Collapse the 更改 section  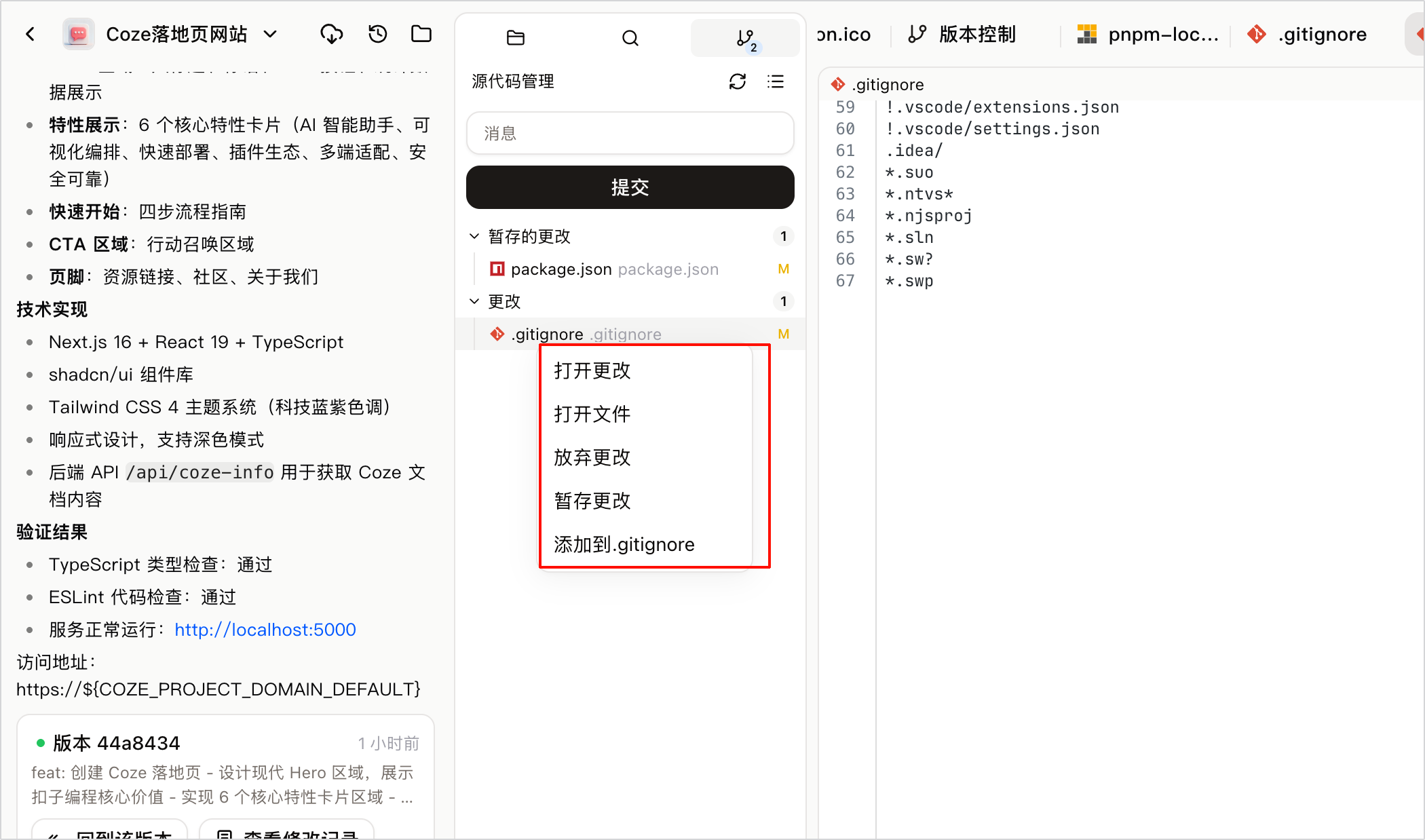[474, 301]
